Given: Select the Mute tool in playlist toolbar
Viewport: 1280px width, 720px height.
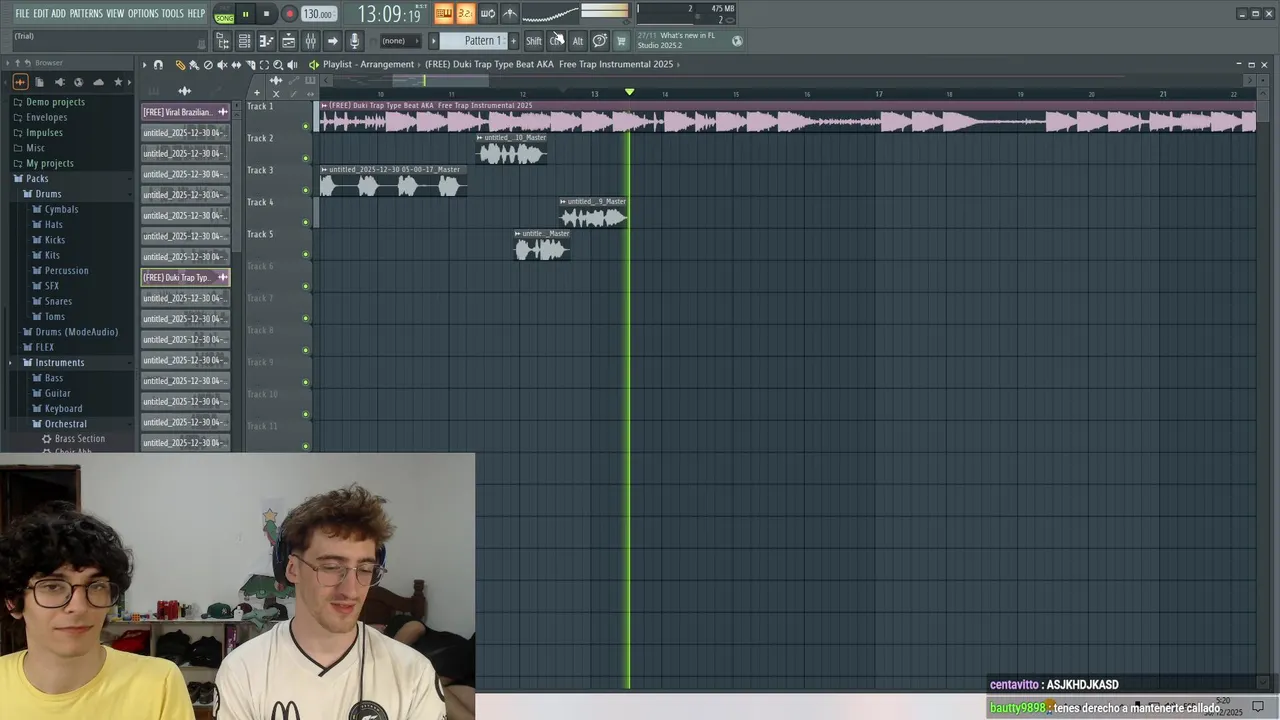Looking at the screenshot, I should click(222, 65).
